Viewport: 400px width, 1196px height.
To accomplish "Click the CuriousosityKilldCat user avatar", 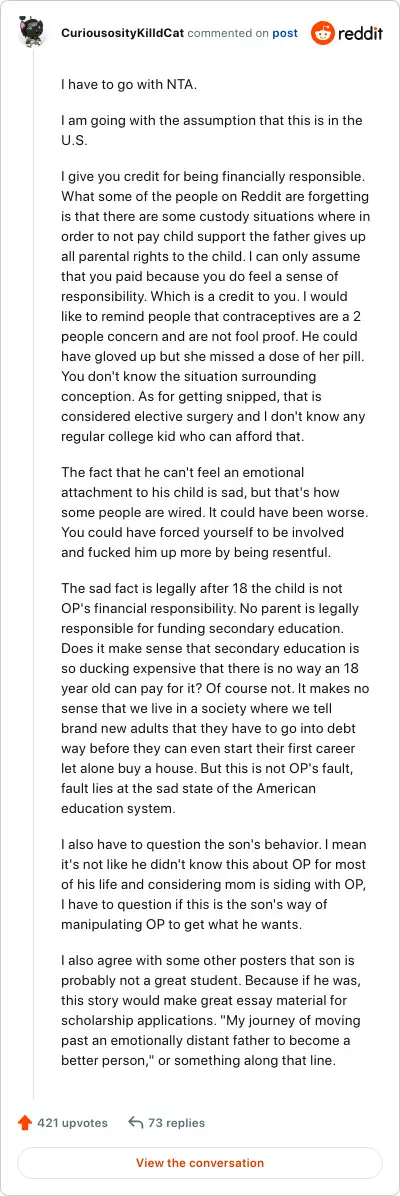I will (33, 33).
